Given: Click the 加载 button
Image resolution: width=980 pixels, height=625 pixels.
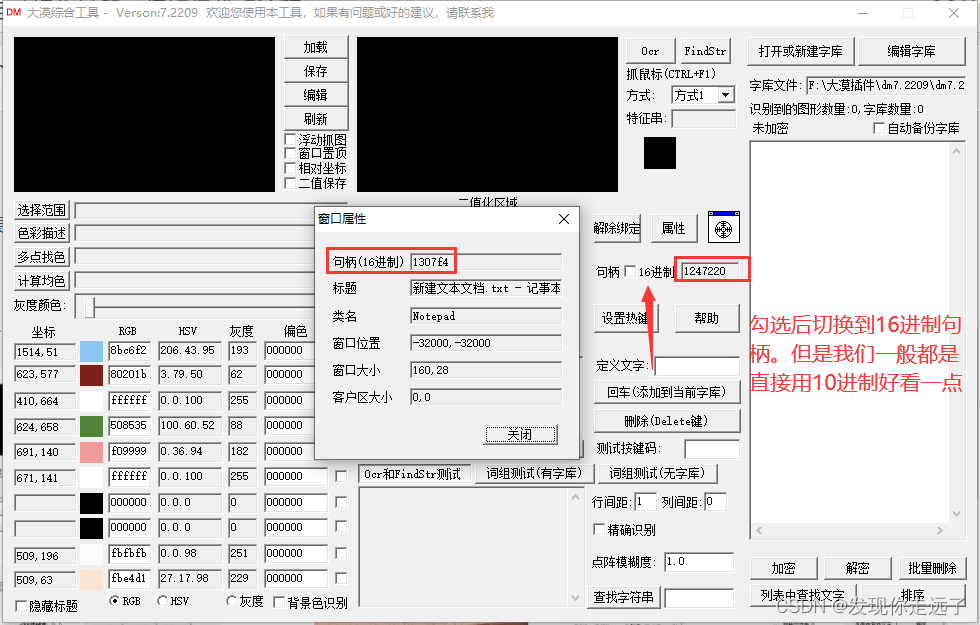Looking at the screenshot, I should pyautogui.click(x=316, y=47).
